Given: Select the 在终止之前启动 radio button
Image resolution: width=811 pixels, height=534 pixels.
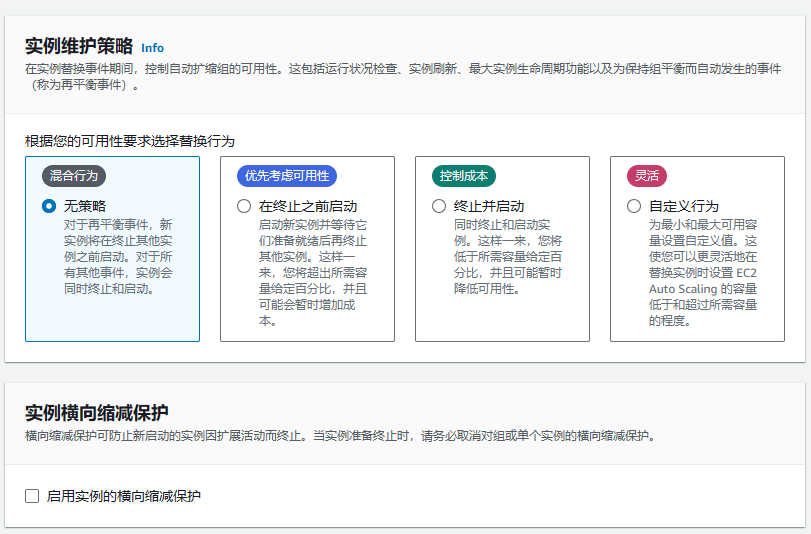Looking at the screenshot, I should click(244, 206).
